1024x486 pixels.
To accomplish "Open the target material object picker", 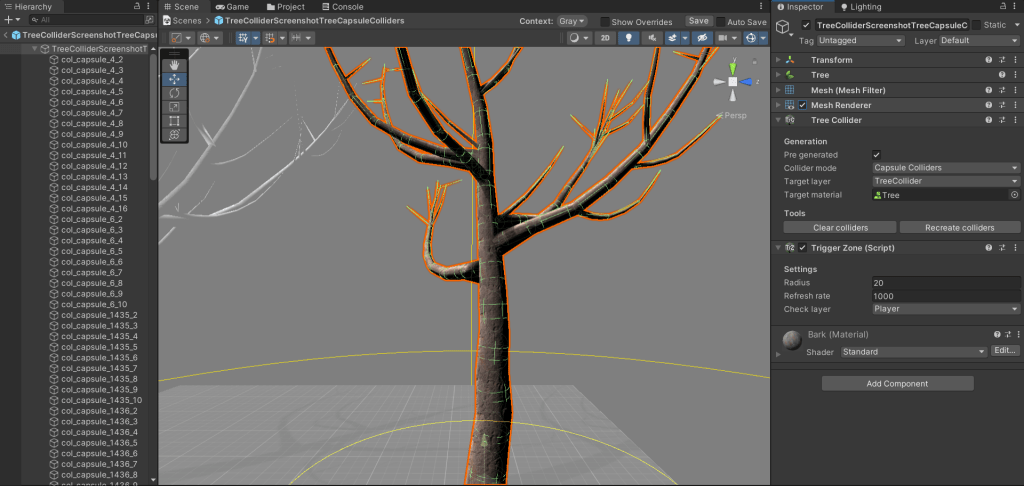I will 1014,195.
